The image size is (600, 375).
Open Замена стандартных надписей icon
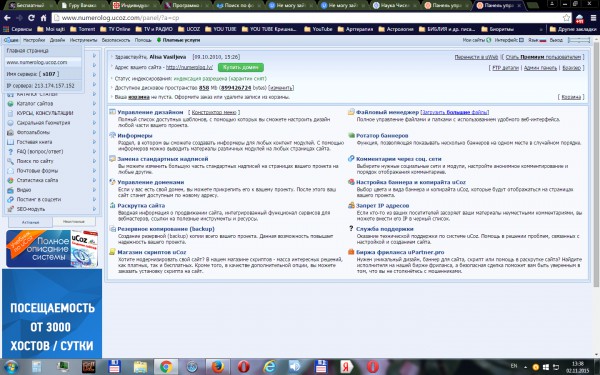112,158
